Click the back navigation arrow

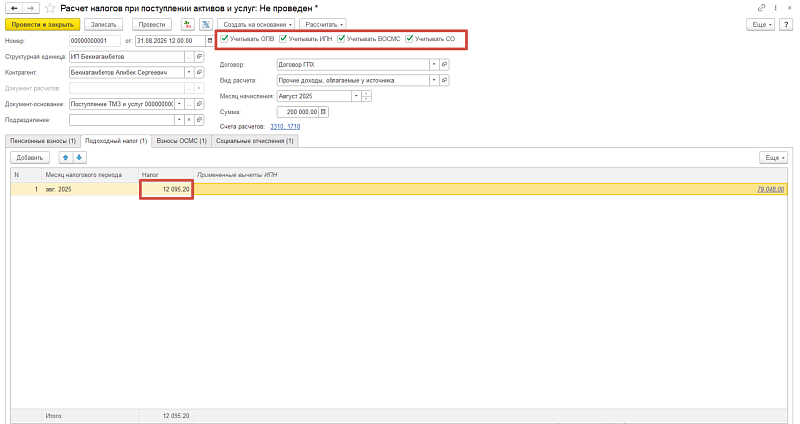tap(13, 7)
